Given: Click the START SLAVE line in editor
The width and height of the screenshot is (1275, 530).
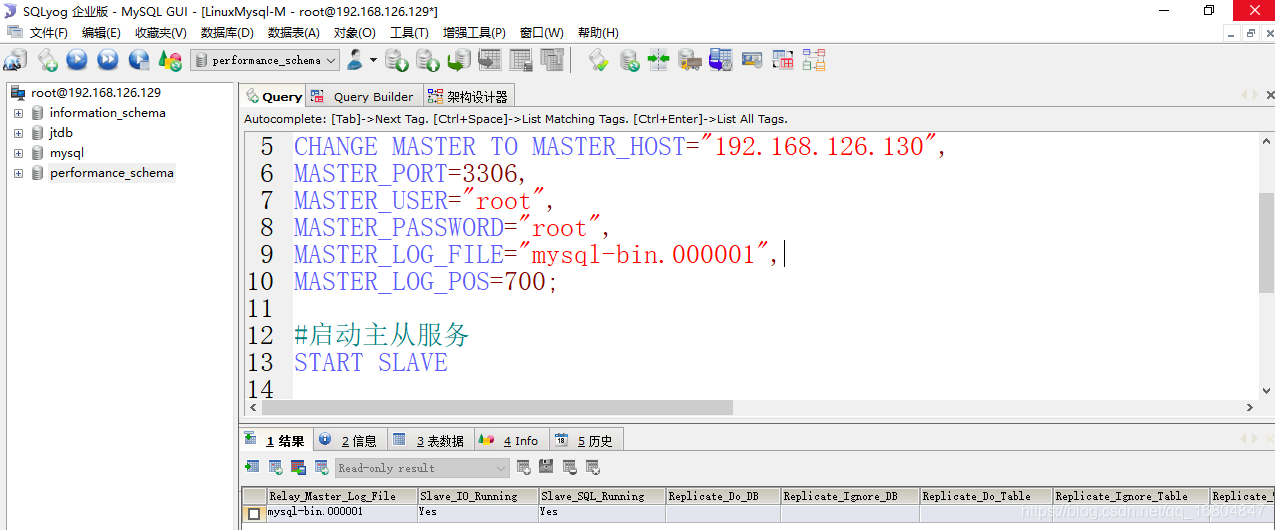Looking at the screenshot, I should click(x=371, y=362).
